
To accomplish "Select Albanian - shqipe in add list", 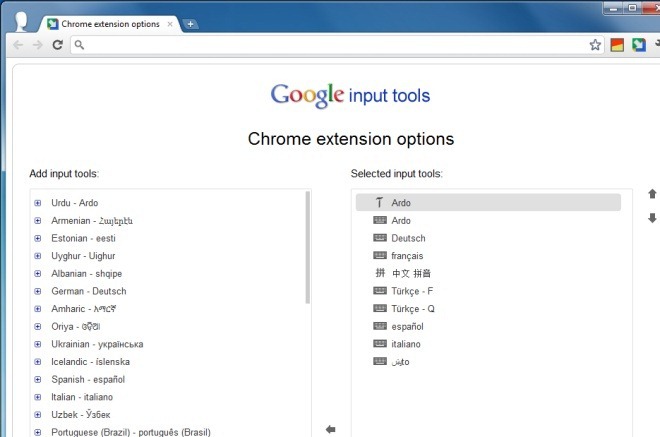I will coord(86,274).
